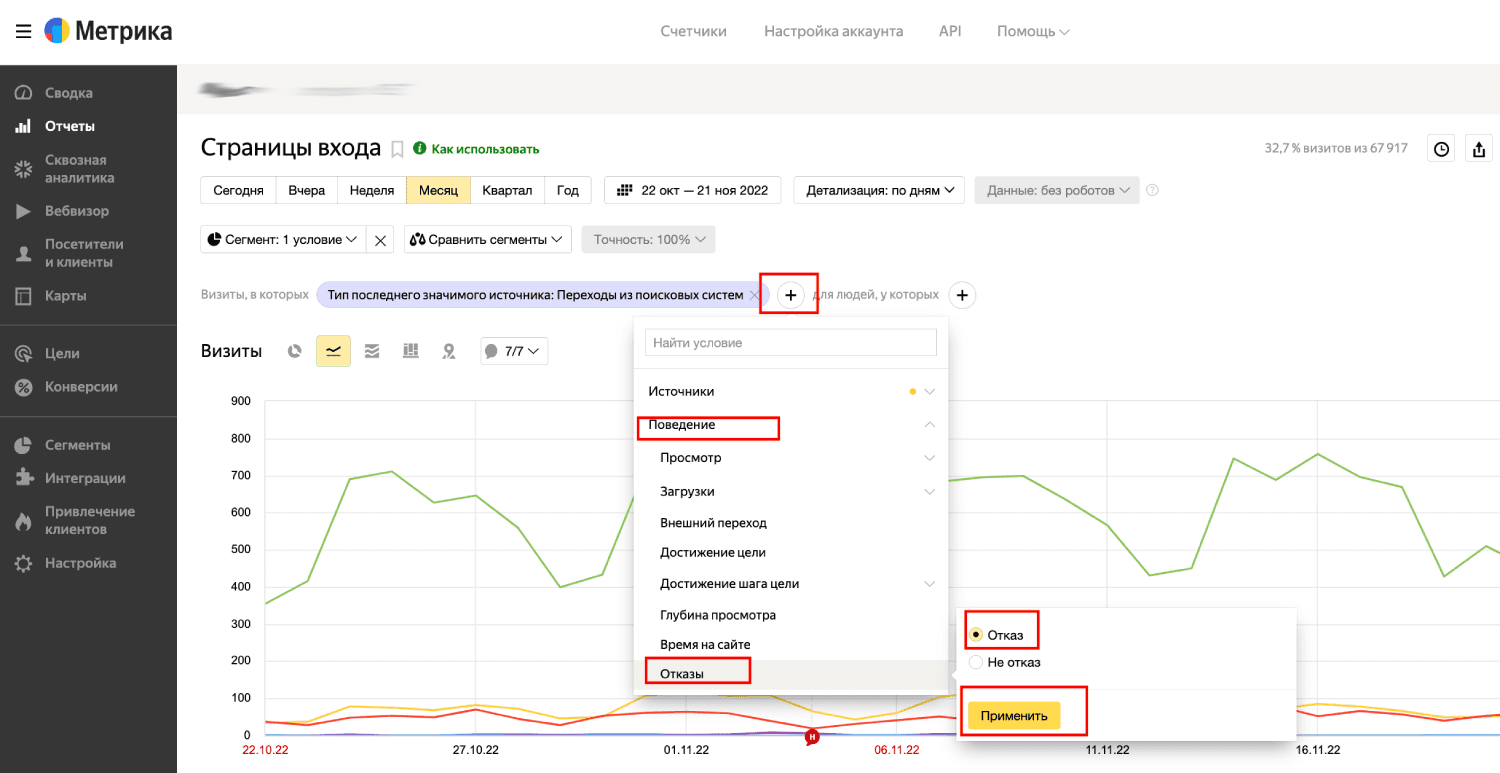Click the clock history icon
1500x773 pixels.
click(x=1441, y=149)
